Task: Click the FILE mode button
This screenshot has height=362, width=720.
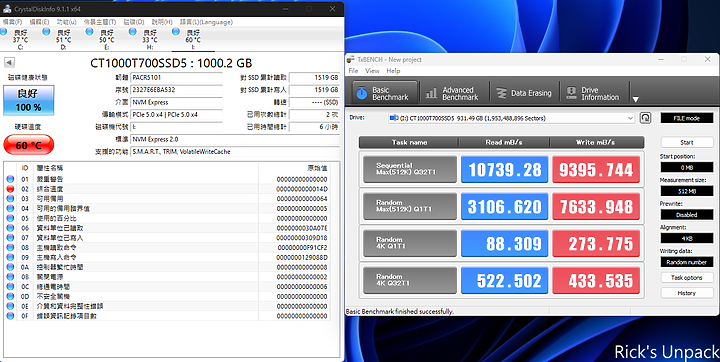Action: pyautogui.click(x=686, y=118)
